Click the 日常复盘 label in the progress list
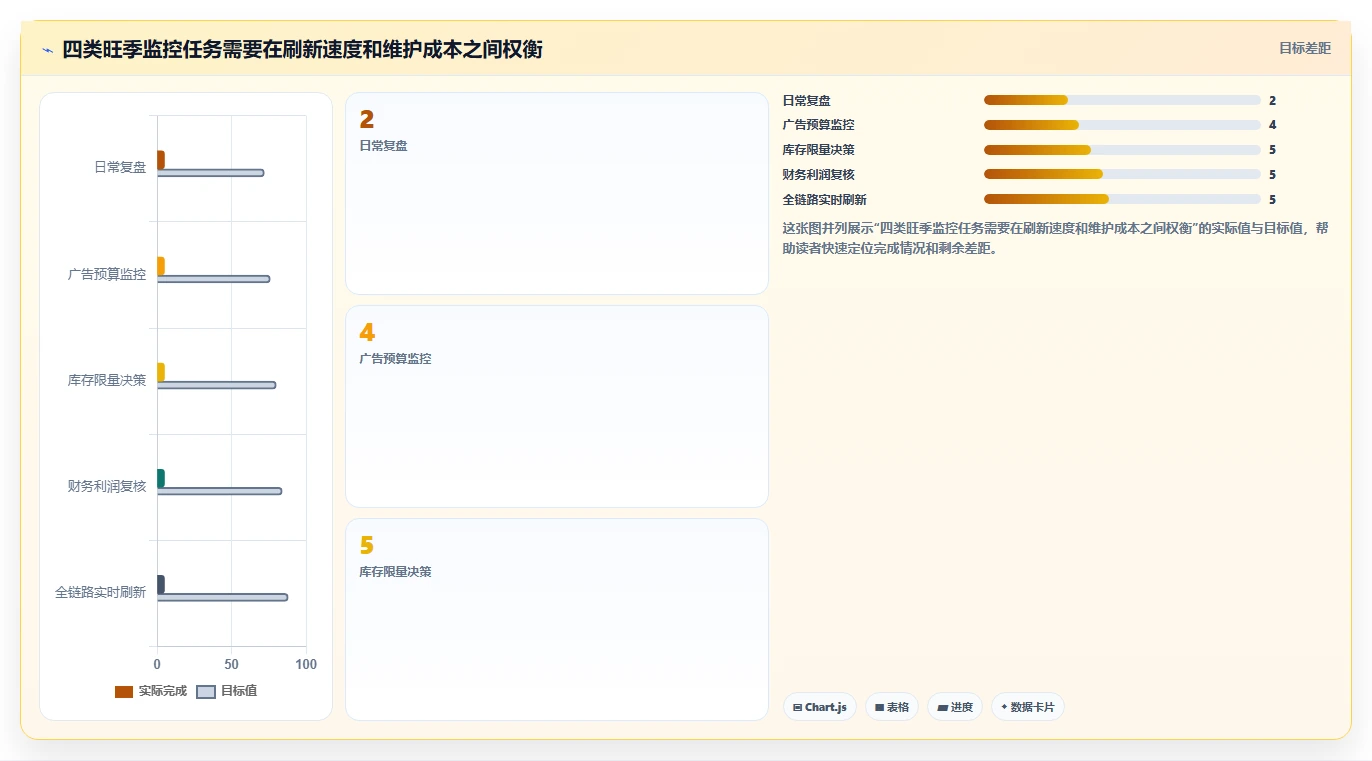Screen dimensions: 1372x761 pyautogui.click(x=806, y=100)
